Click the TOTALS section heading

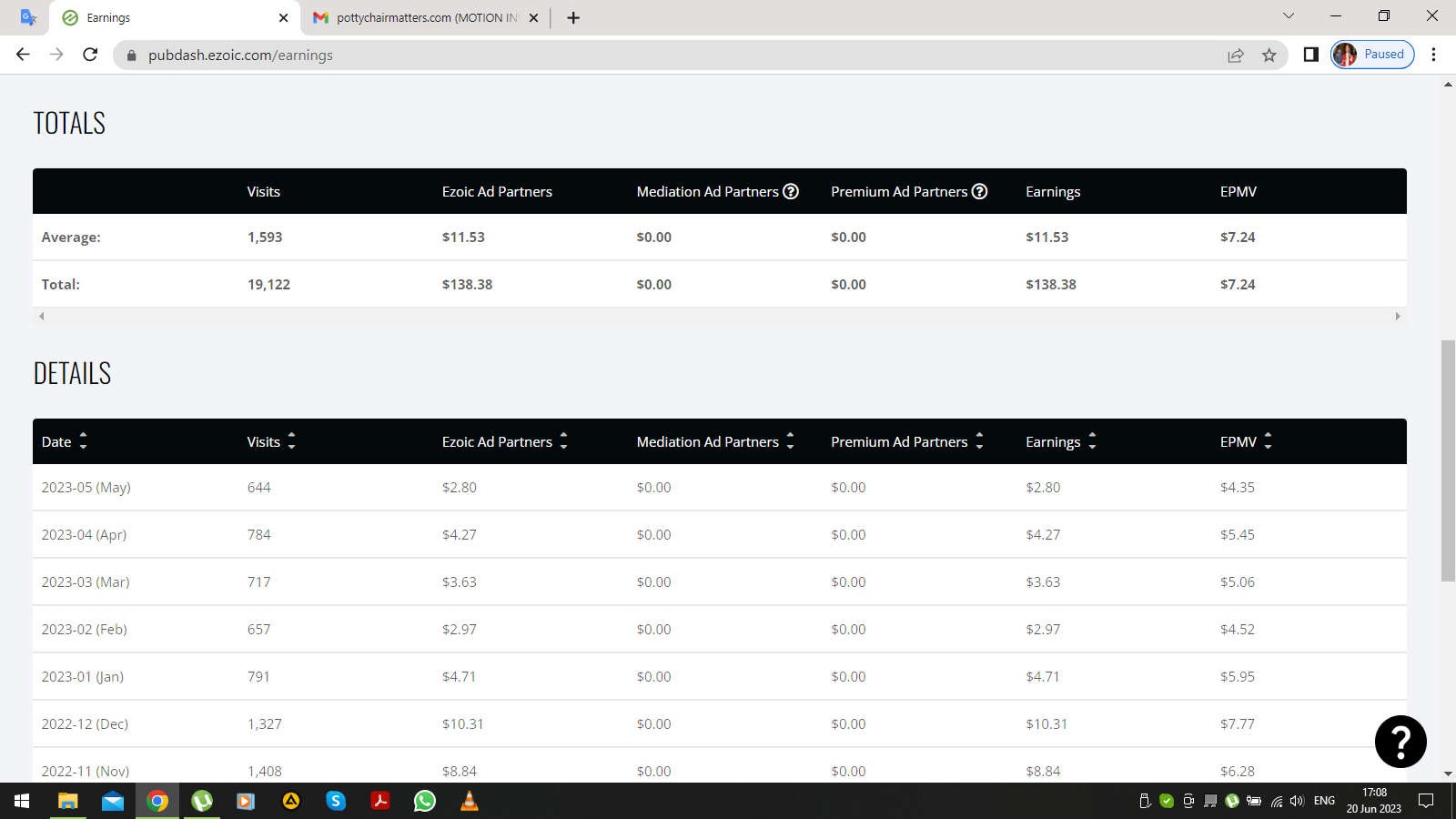click(x=69, y=123)
